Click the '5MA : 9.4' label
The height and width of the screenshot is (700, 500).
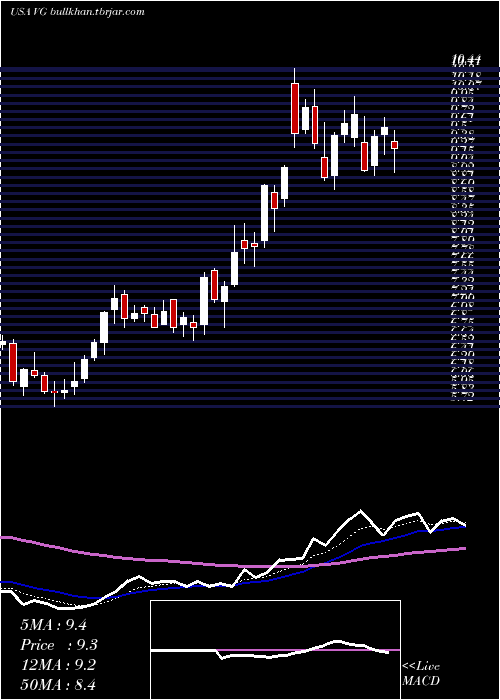coord(54,625)
